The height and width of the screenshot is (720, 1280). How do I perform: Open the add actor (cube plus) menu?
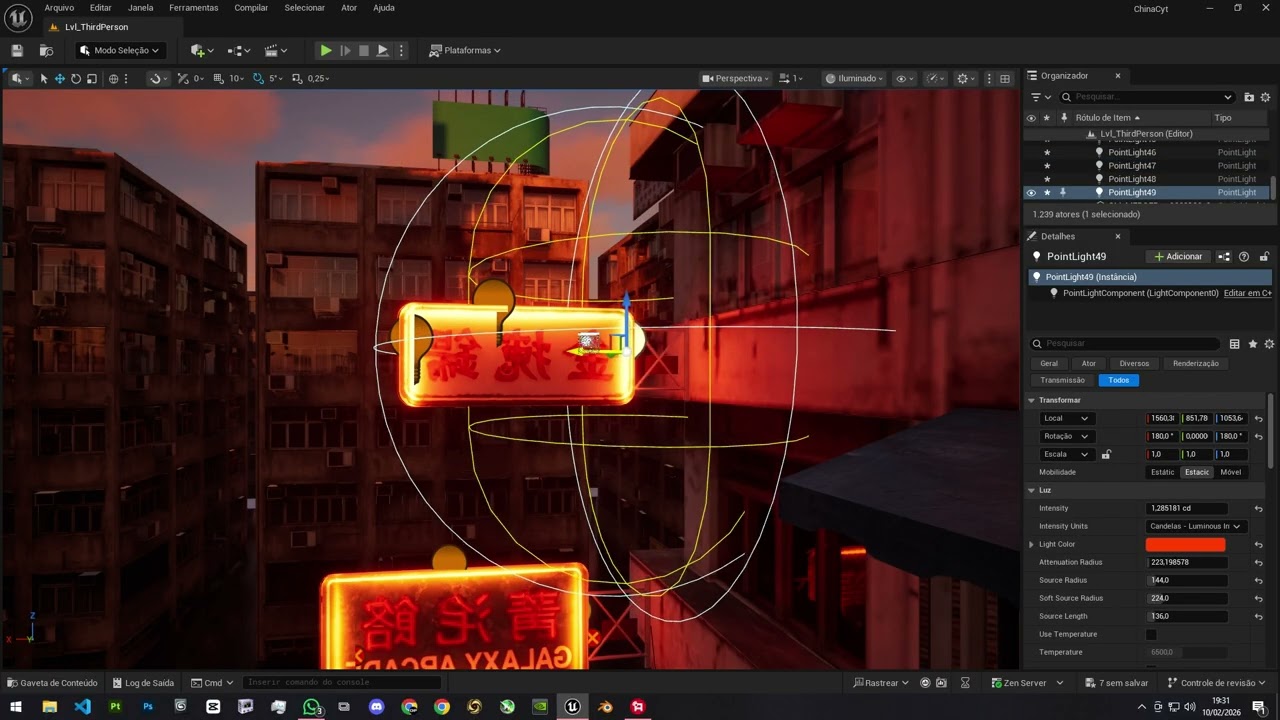(202, 50)
